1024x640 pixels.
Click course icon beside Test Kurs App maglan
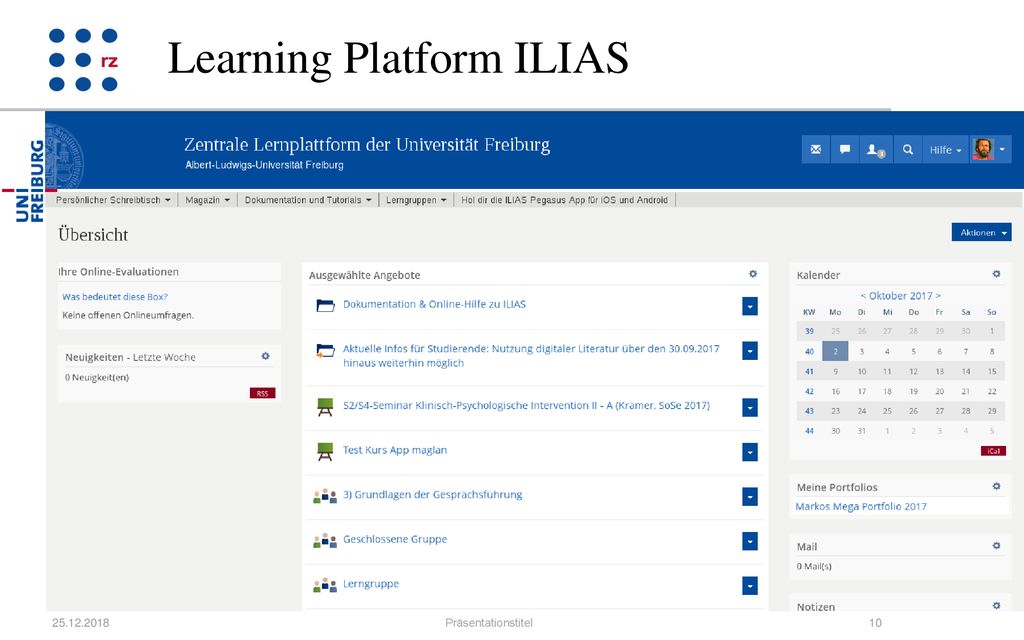pyautogui.click(x=325, y=451)
